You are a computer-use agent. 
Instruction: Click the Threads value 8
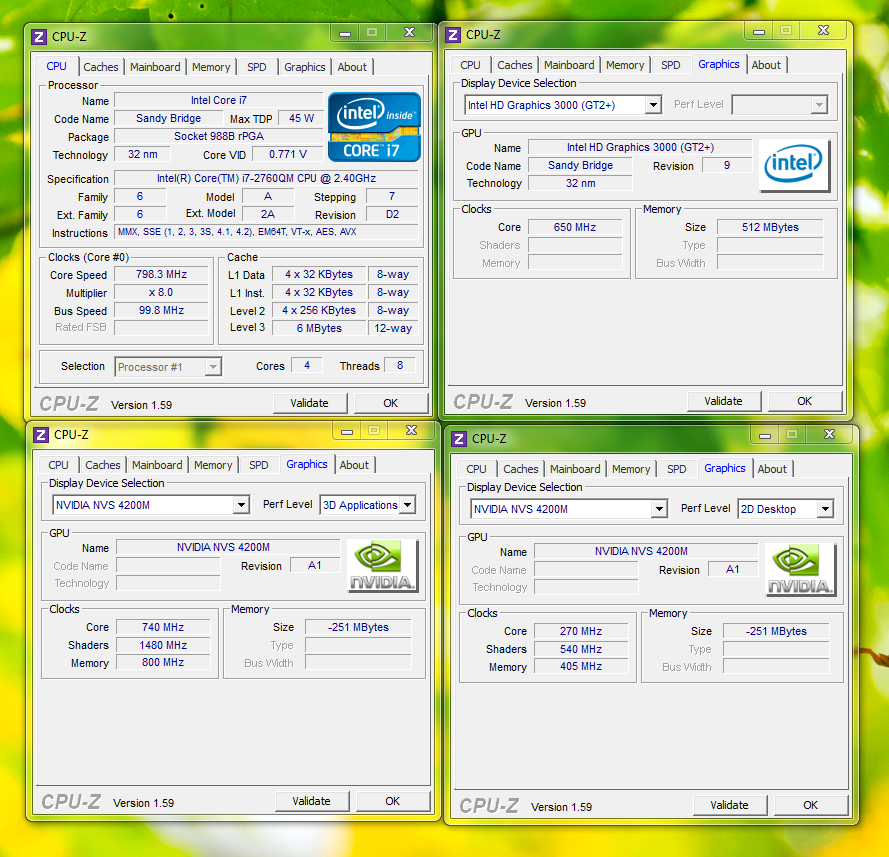(400, 366)
